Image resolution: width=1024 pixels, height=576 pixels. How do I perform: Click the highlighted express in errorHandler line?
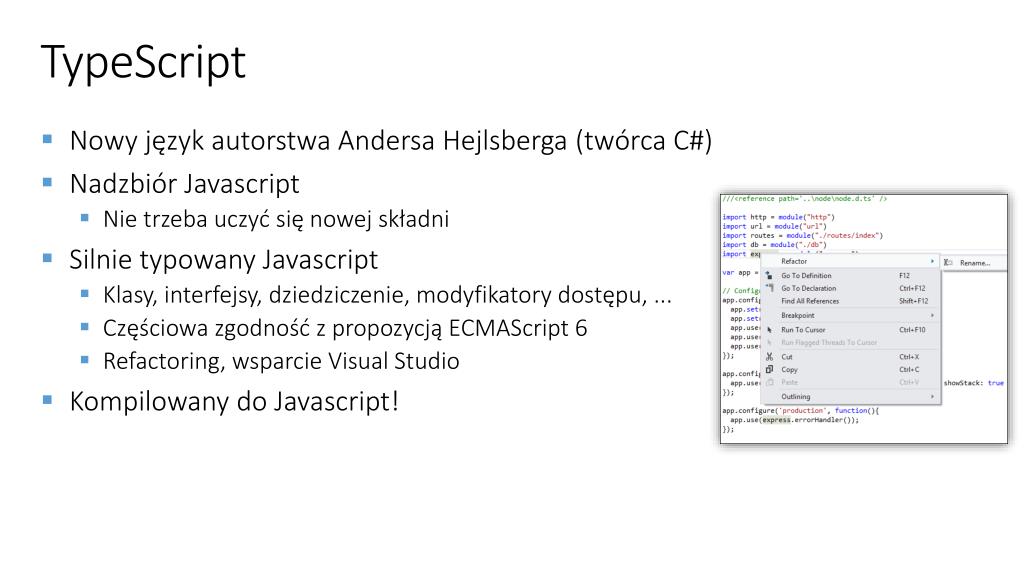tap(776, 420)
